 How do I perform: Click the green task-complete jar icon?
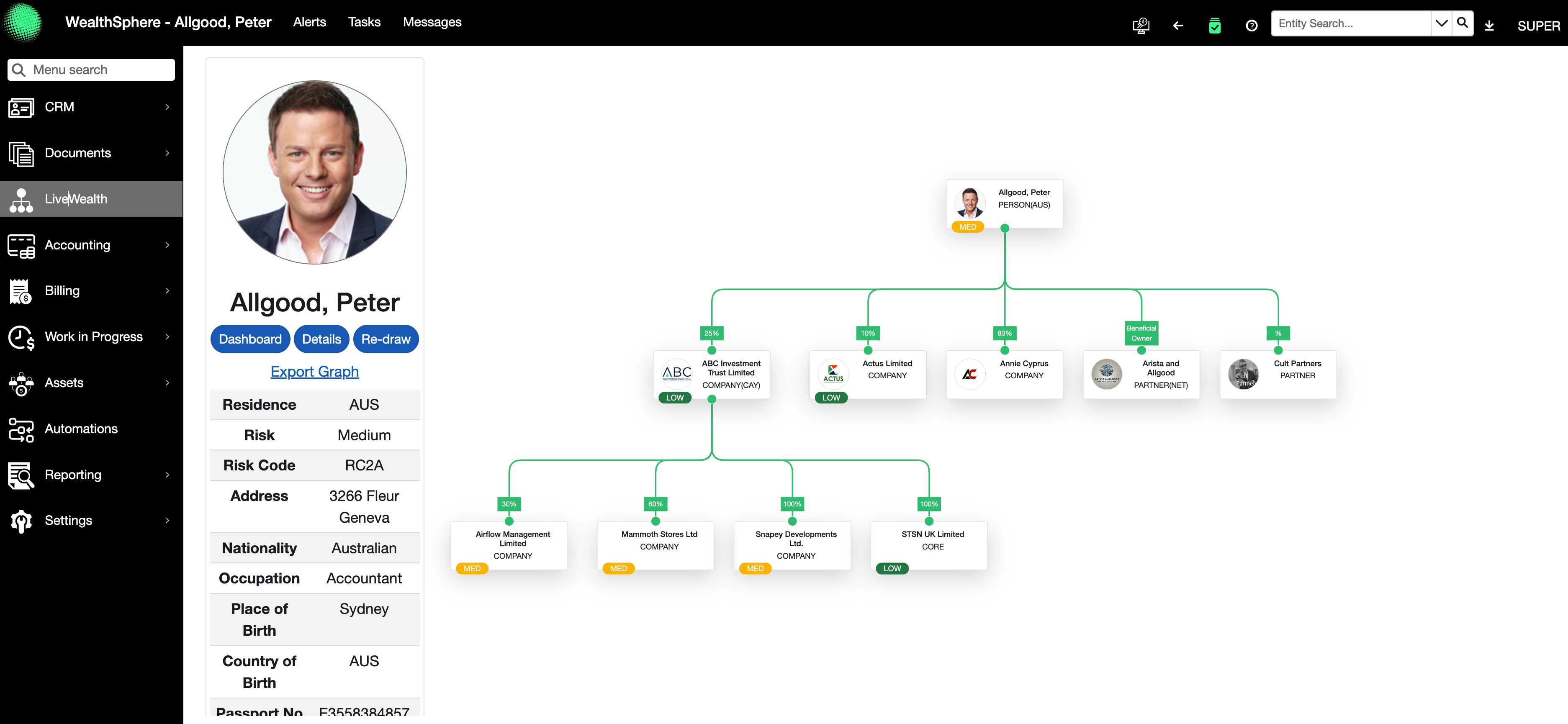coord(1214,26)
